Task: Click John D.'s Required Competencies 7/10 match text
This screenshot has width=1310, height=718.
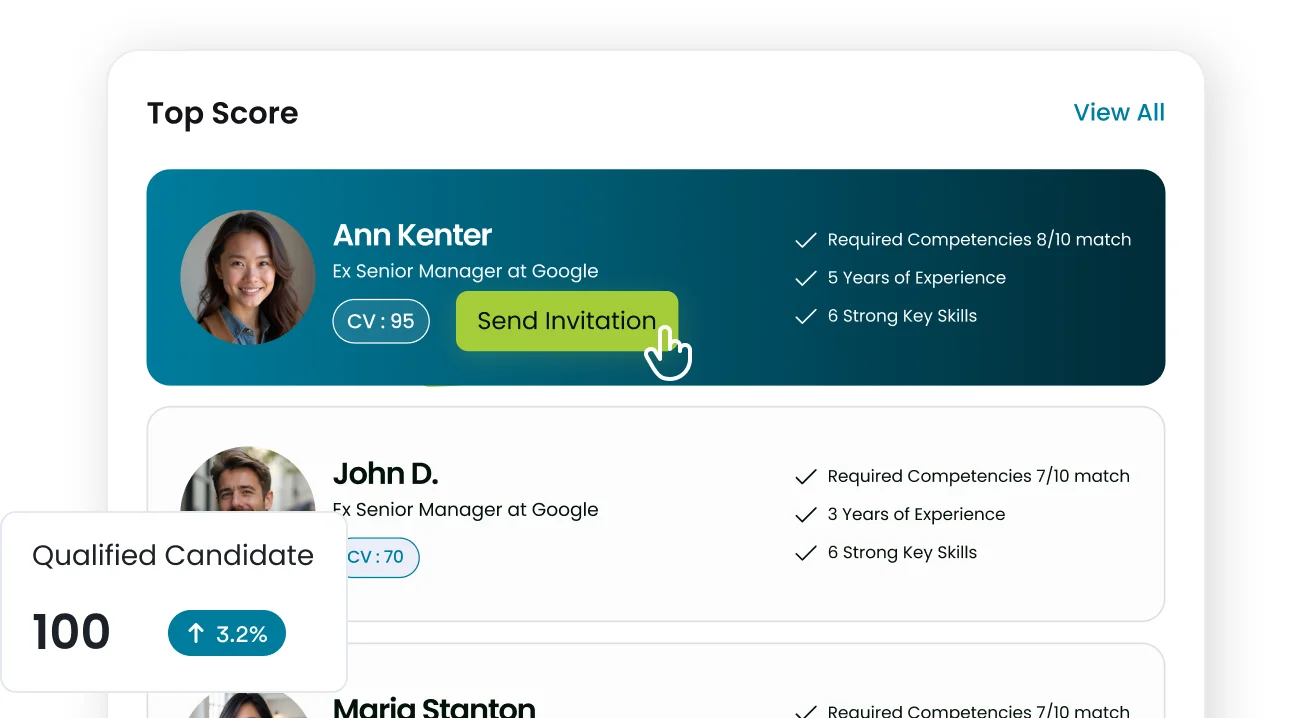Action: [x=978, y=476]
